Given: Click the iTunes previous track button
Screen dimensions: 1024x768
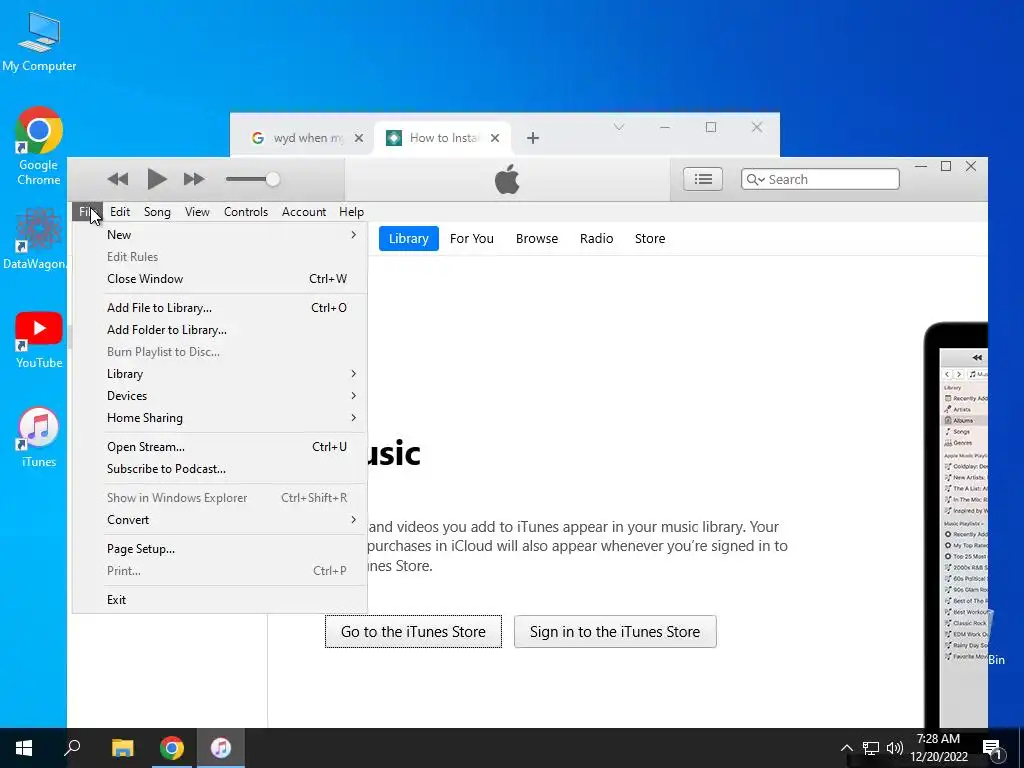Looking at the screenshot, I should 118,179.
